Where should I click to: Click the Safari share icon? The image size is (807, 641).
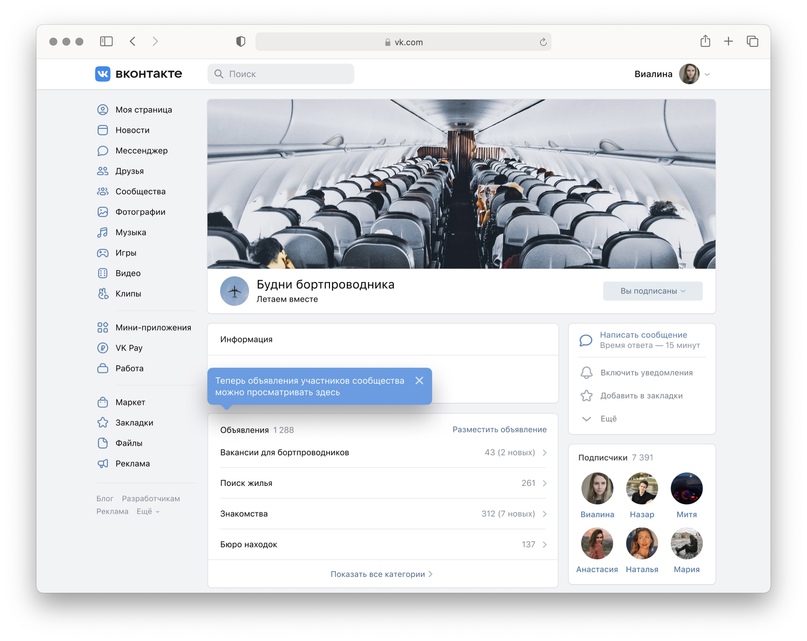tap(705, 41)
